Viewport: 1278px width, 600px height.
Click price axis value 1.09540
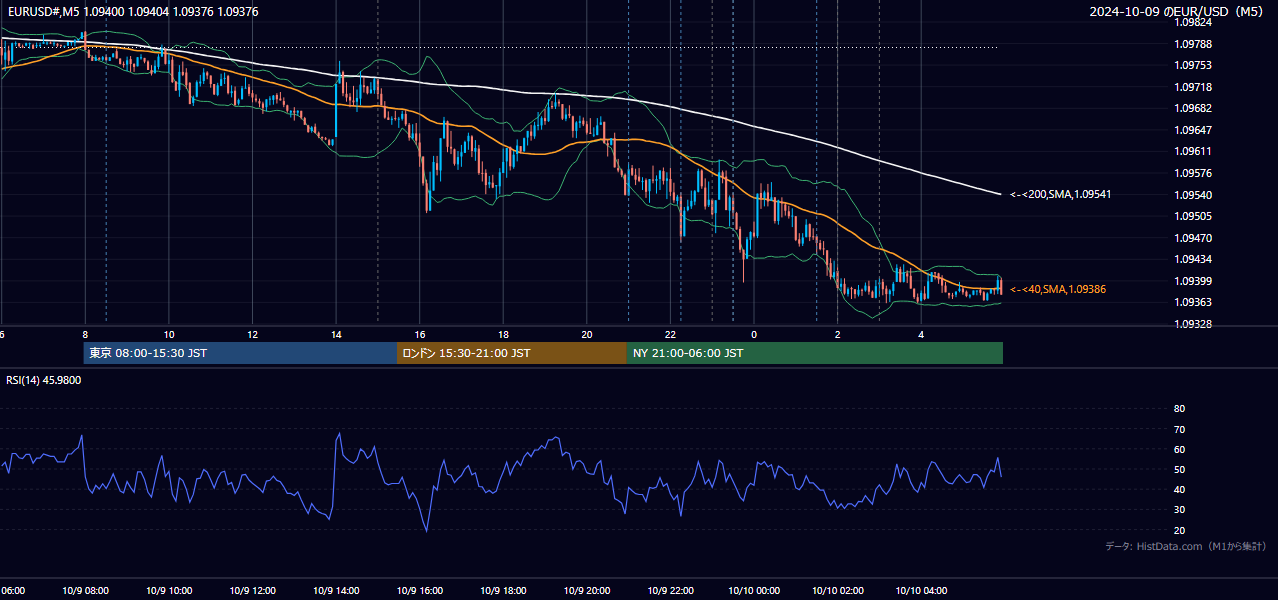point(1193,195)
